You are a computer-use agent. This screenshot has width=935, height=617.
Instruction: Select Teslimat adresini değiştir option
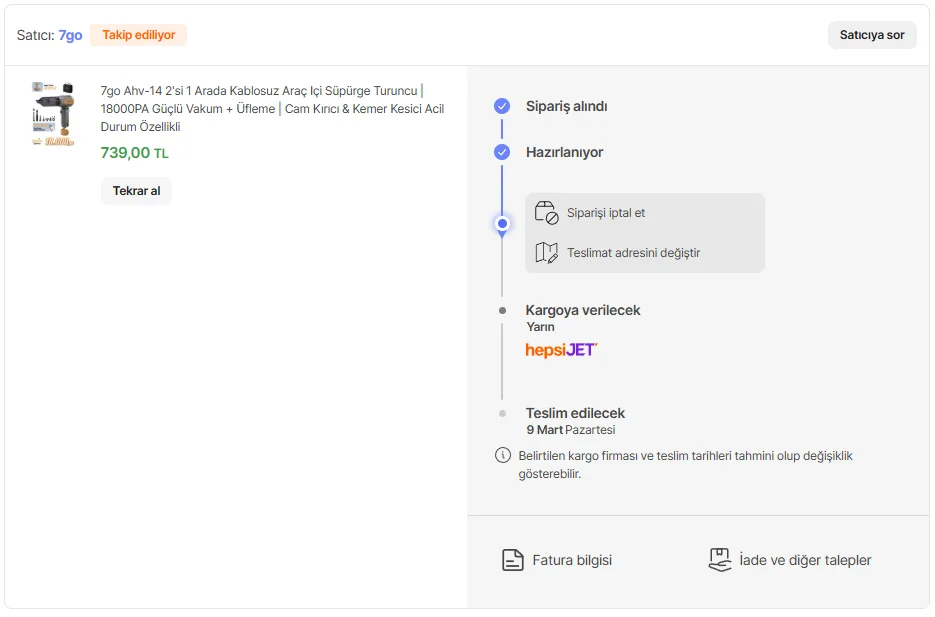coord(633,253)
